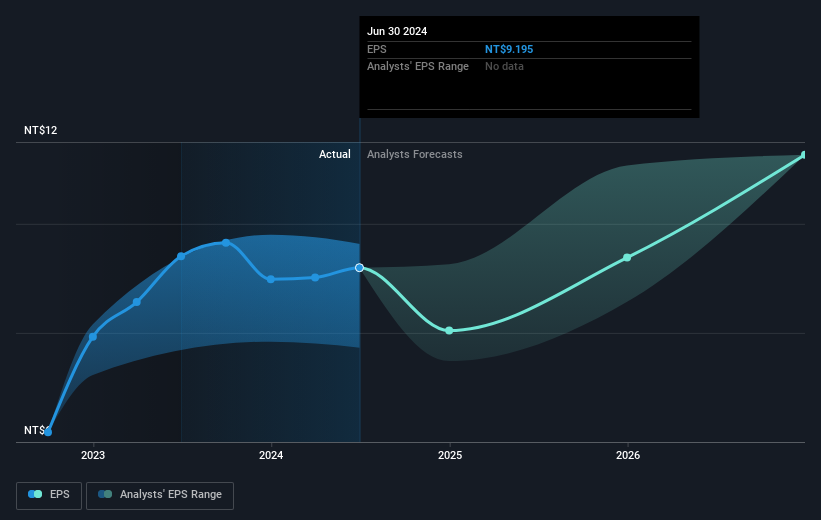
Task: Toggle the Analysts' EPS Range legend
Action: (x=160, y=495)
